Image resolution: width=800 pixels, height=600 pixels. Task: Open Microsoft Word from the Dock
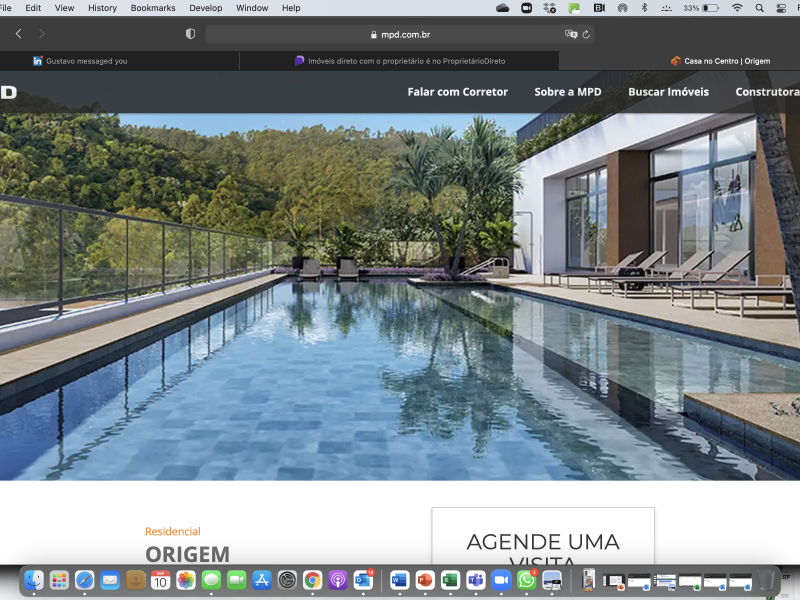coord(399,580)
